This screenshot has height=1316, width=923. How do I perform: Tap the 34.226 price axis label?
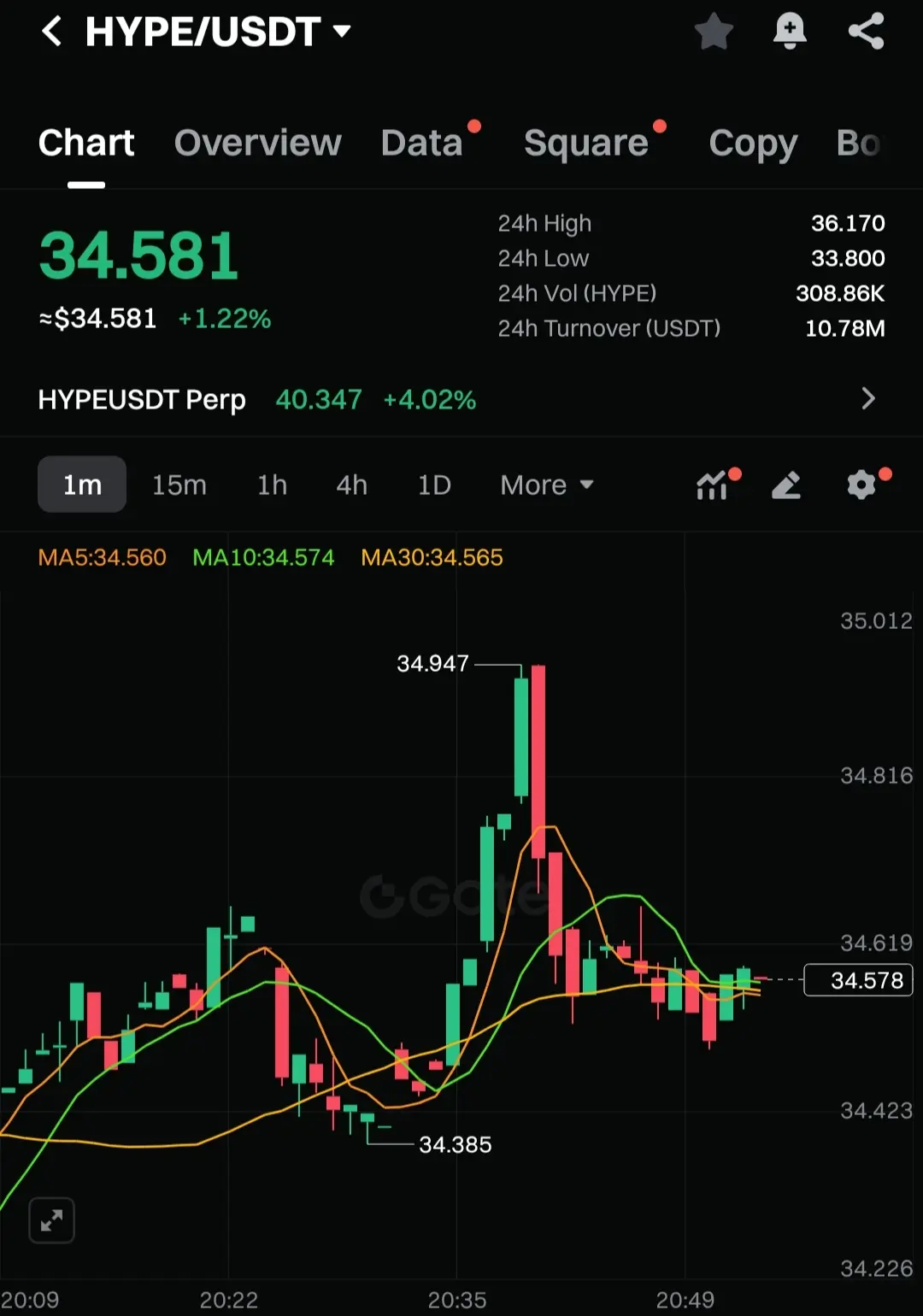(x=876, y=1269)
